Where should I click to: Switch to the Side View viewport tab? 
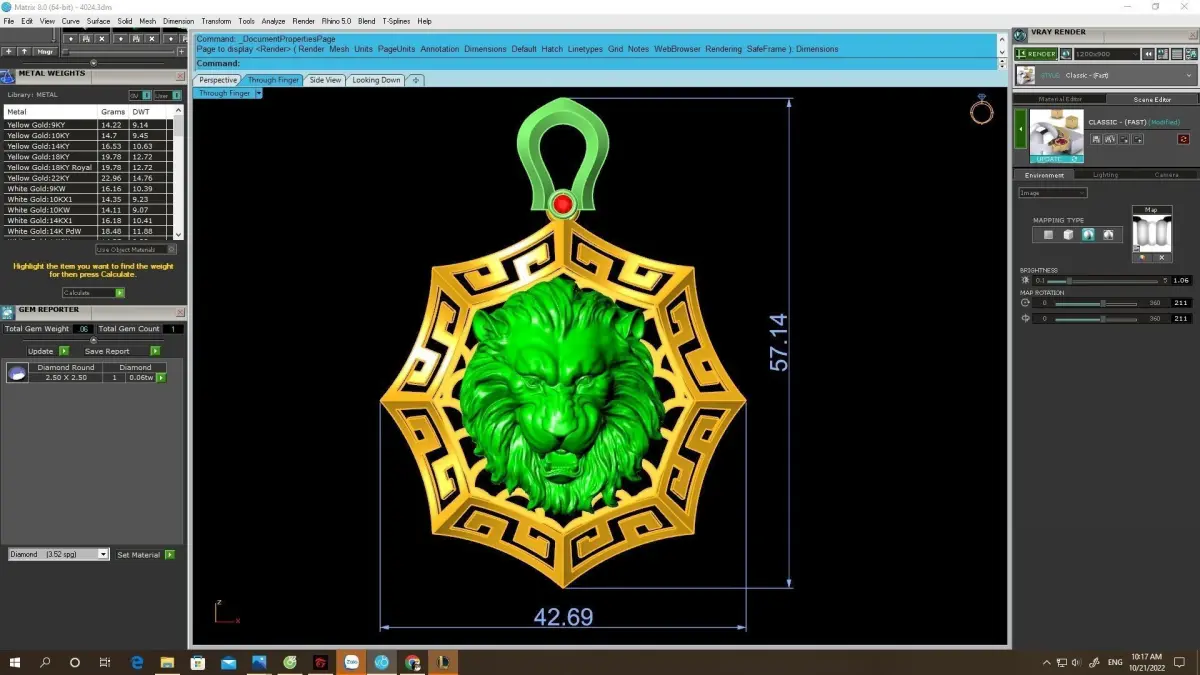(325, 80)
